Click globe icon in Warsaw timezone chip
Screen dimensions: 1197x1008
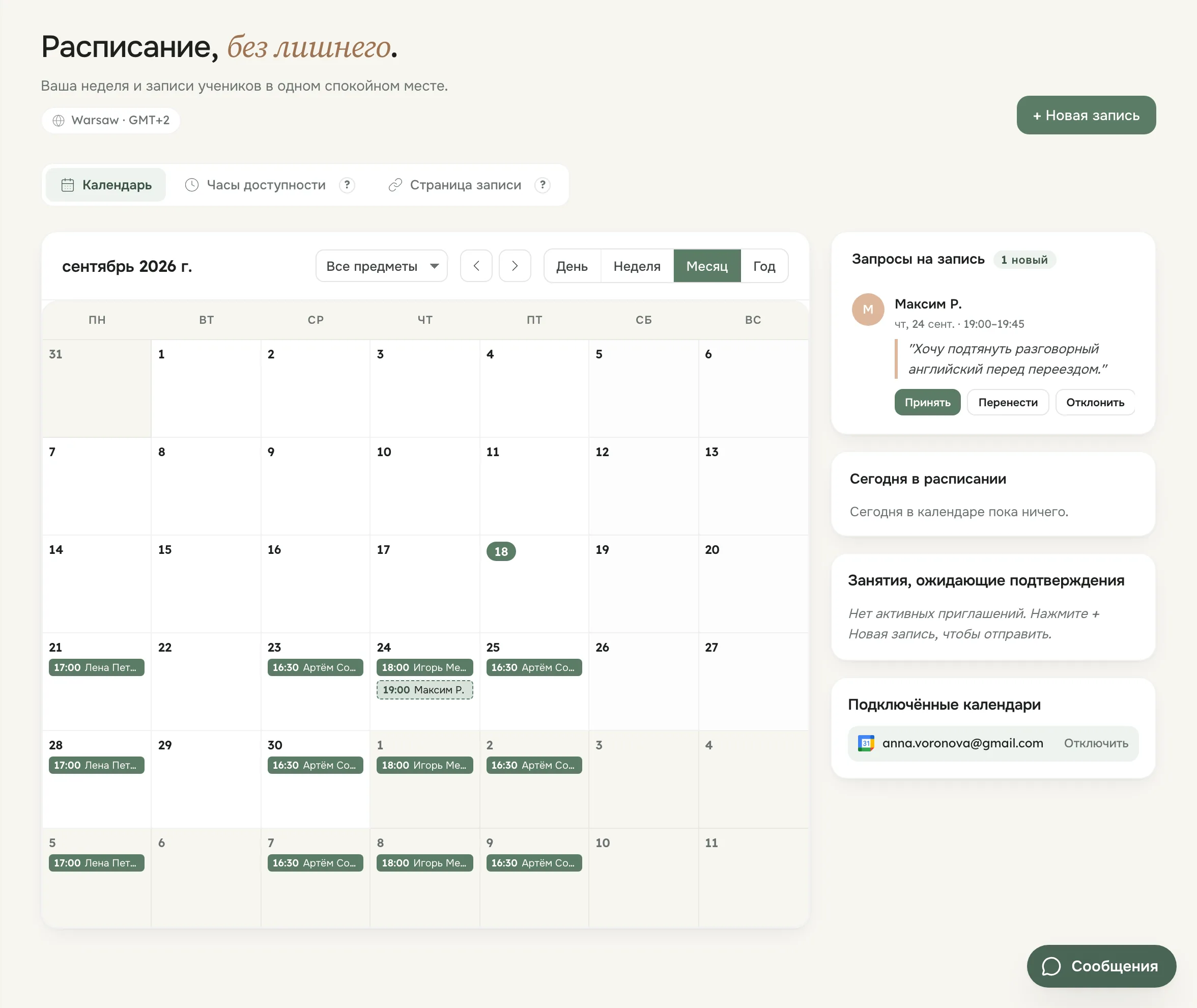[x=58, y=121]
